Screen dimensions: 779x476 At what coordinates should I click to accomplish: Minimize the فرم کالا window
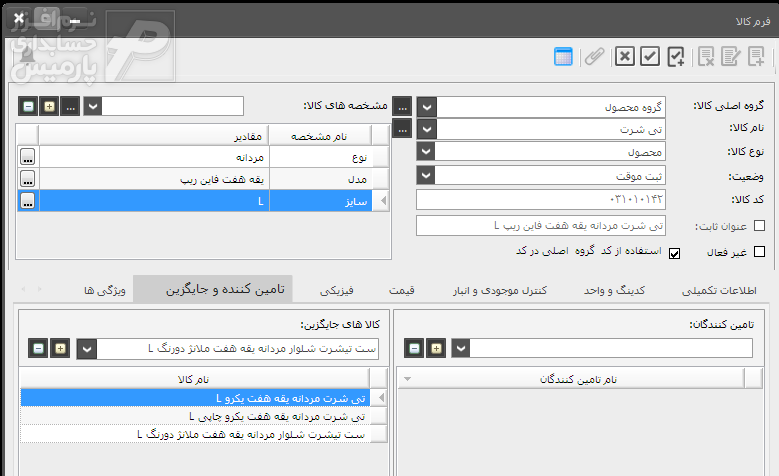[x=75, y=20]
